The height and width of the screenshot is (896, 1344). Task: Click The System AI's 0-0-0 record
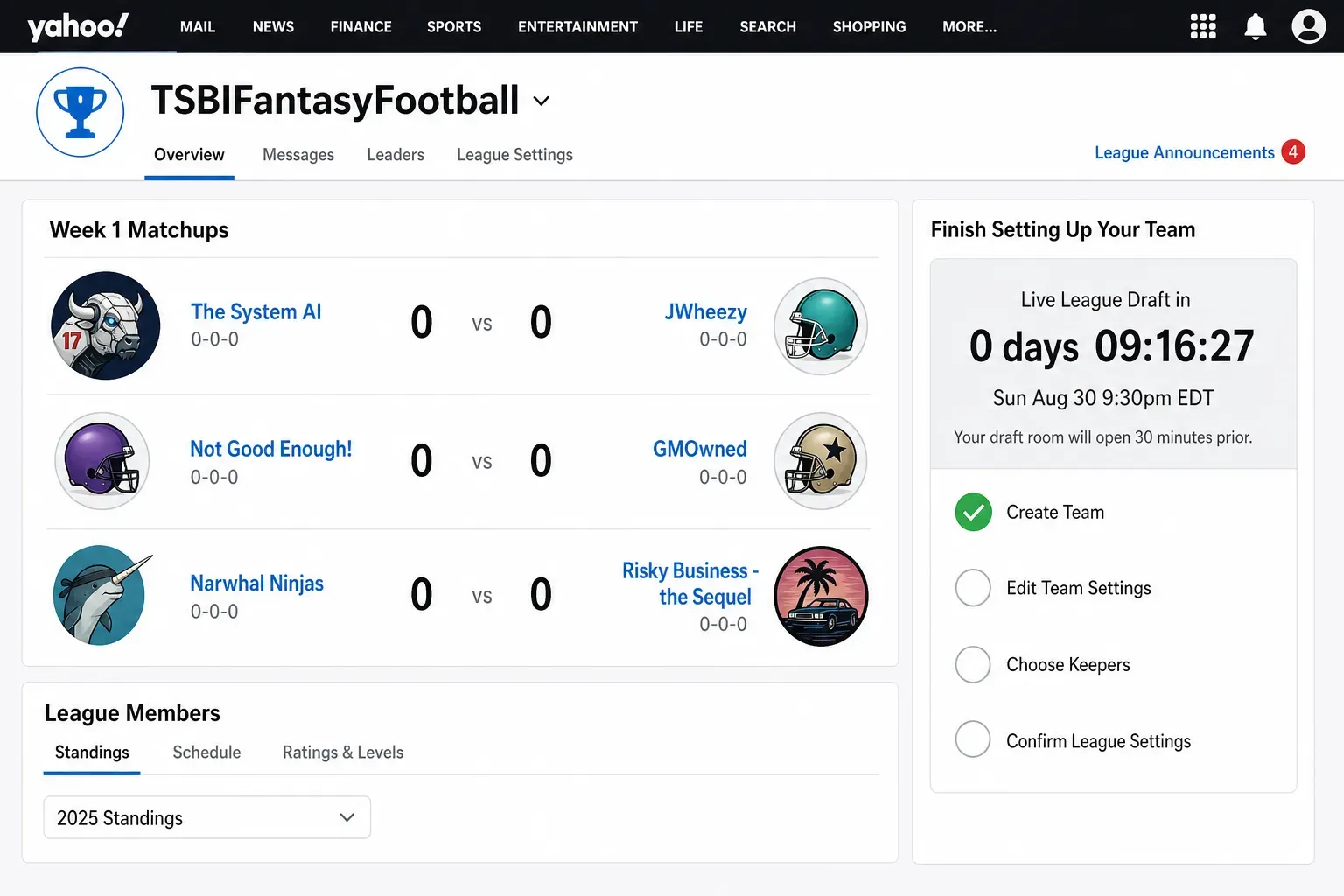(214, 339)
